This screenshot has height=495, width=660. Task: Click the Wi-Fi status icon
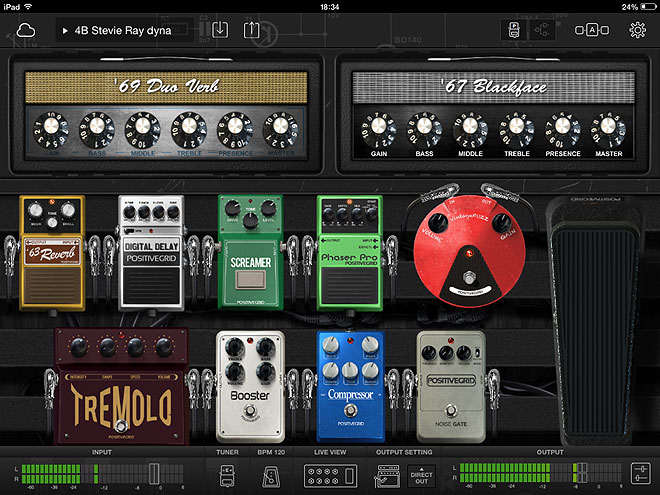pos(28,7)
